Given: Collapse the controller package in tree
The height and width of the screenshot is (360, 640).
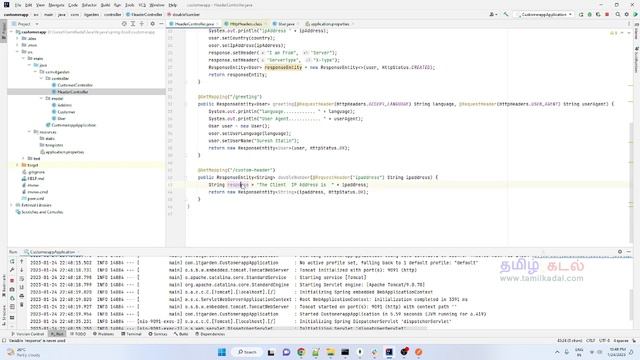Looking at the screenshot, I should click(41, 78).
